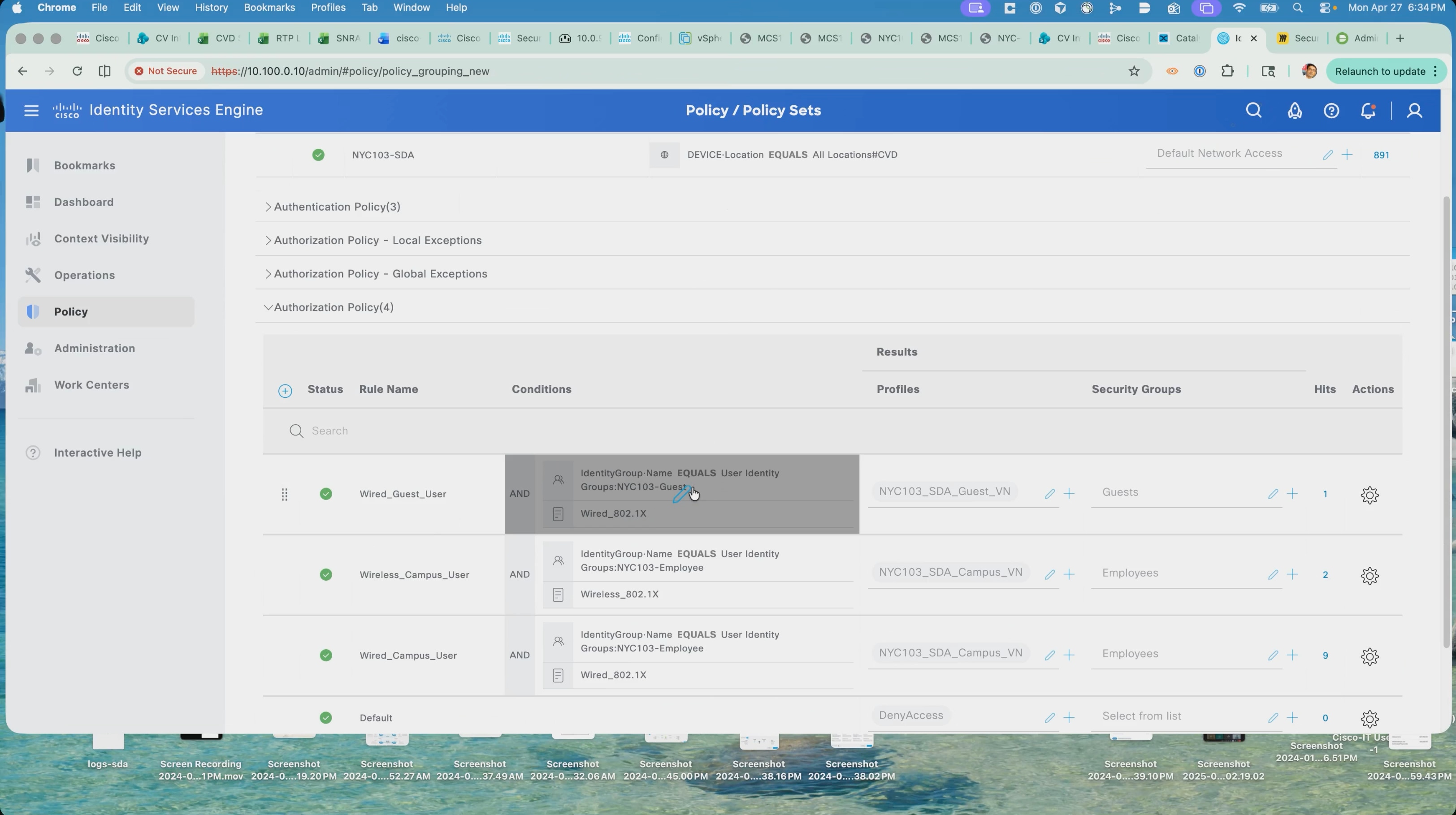Screen dimensions: 1456x815
Task: Bookmark this page with the star icon
Action: click(x=1134, y=71)
